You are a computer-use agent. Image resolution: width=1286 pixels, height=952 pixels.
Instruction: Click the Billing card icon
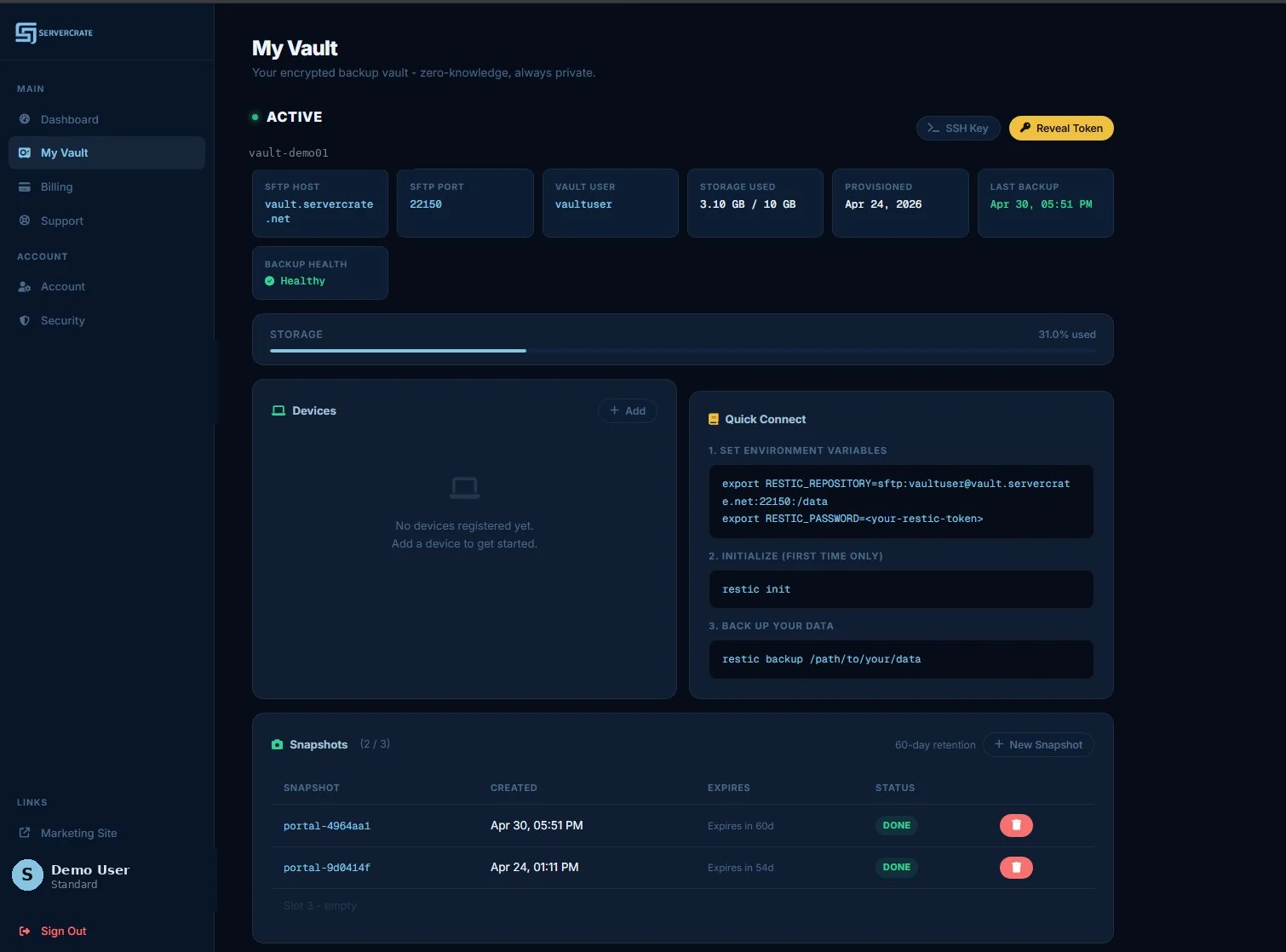pyautogui.click(x=25, y=186)
